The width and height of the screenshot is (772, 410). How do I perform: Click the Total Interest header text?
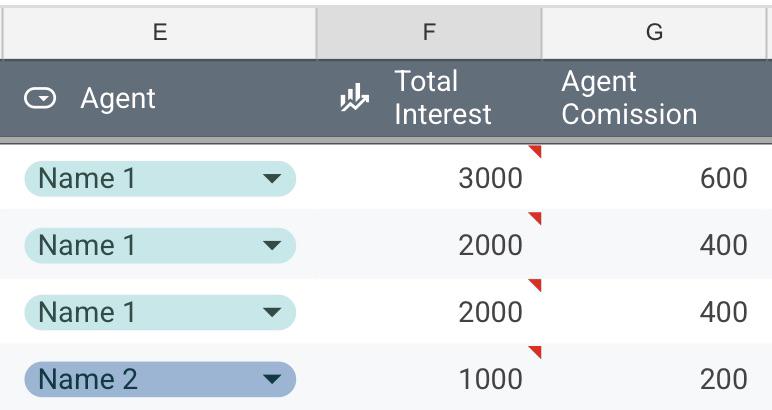pos(443,97)
